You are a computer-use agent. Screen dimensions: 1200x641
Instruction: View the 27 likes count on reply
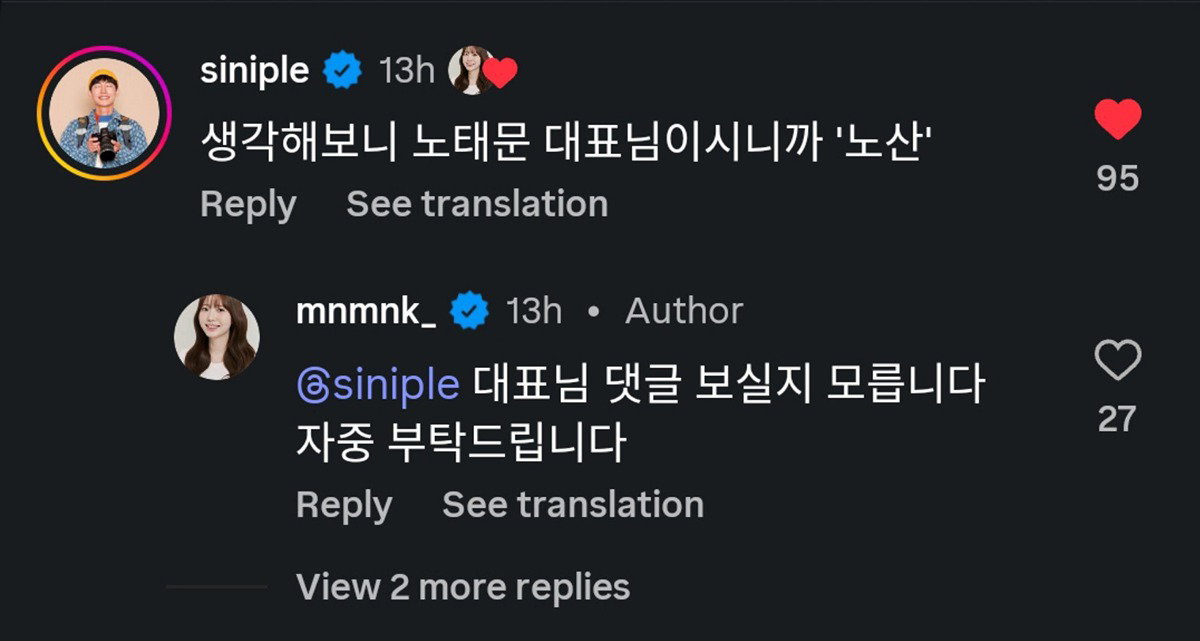click(1117, 419)
